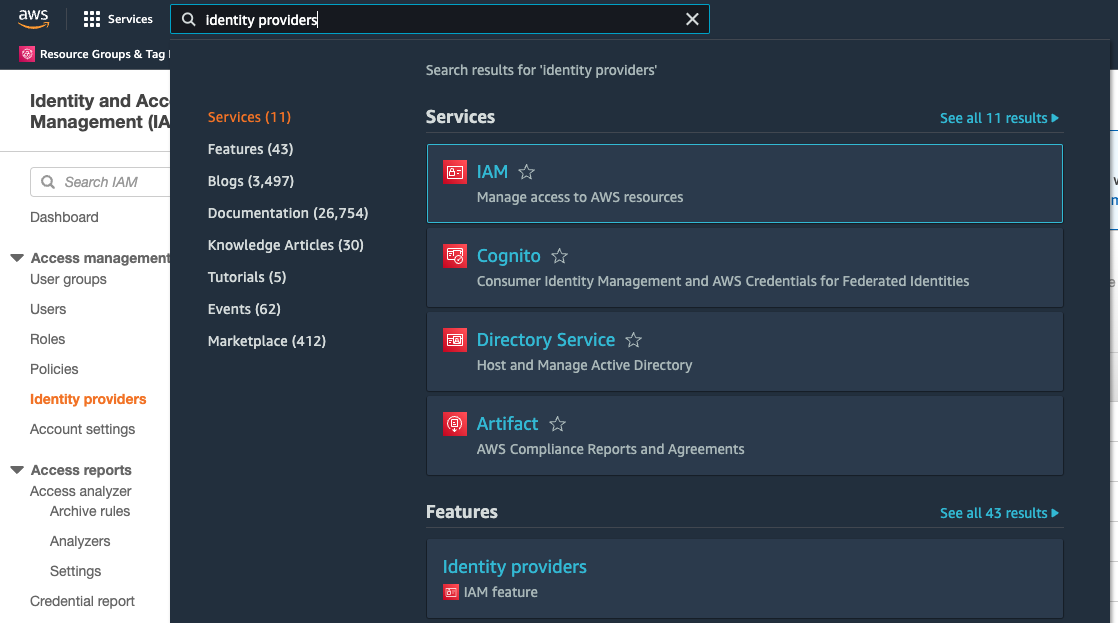Viewport: 1118px width, 623px height.
Task: Click the red IAM service icon
Action: point(455,171)
